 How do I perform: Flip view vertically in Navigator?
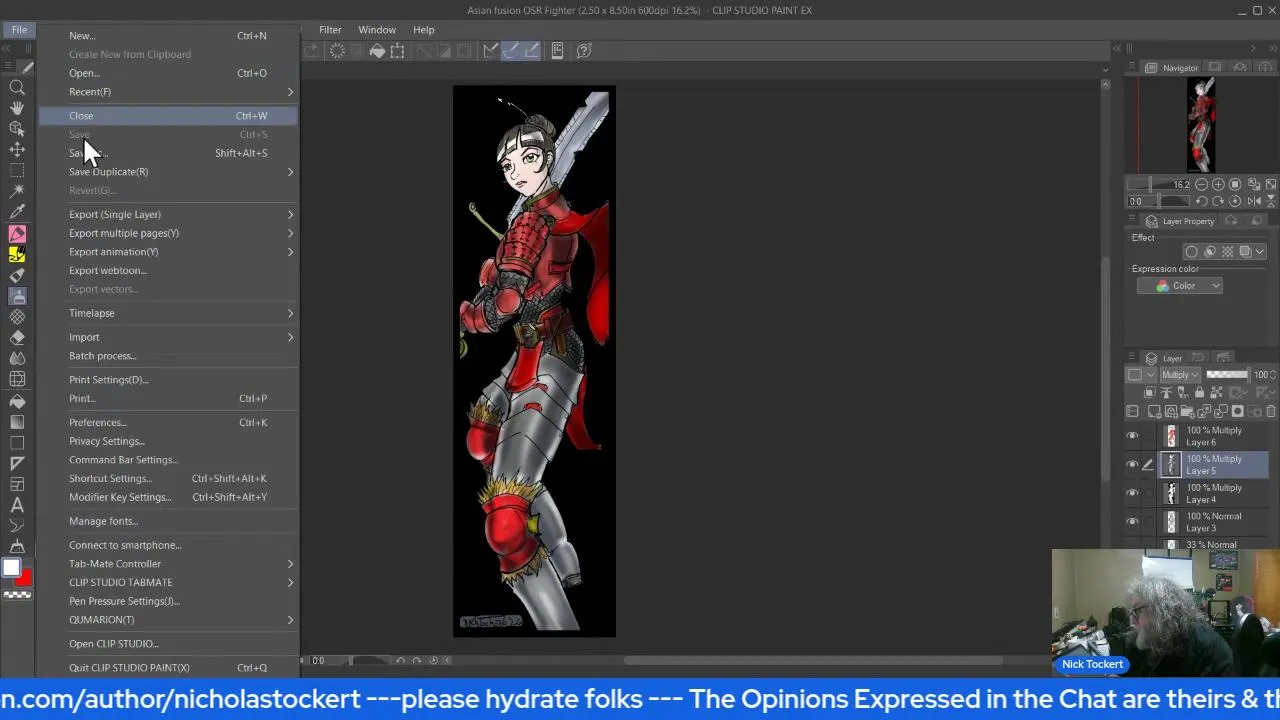1270,201
